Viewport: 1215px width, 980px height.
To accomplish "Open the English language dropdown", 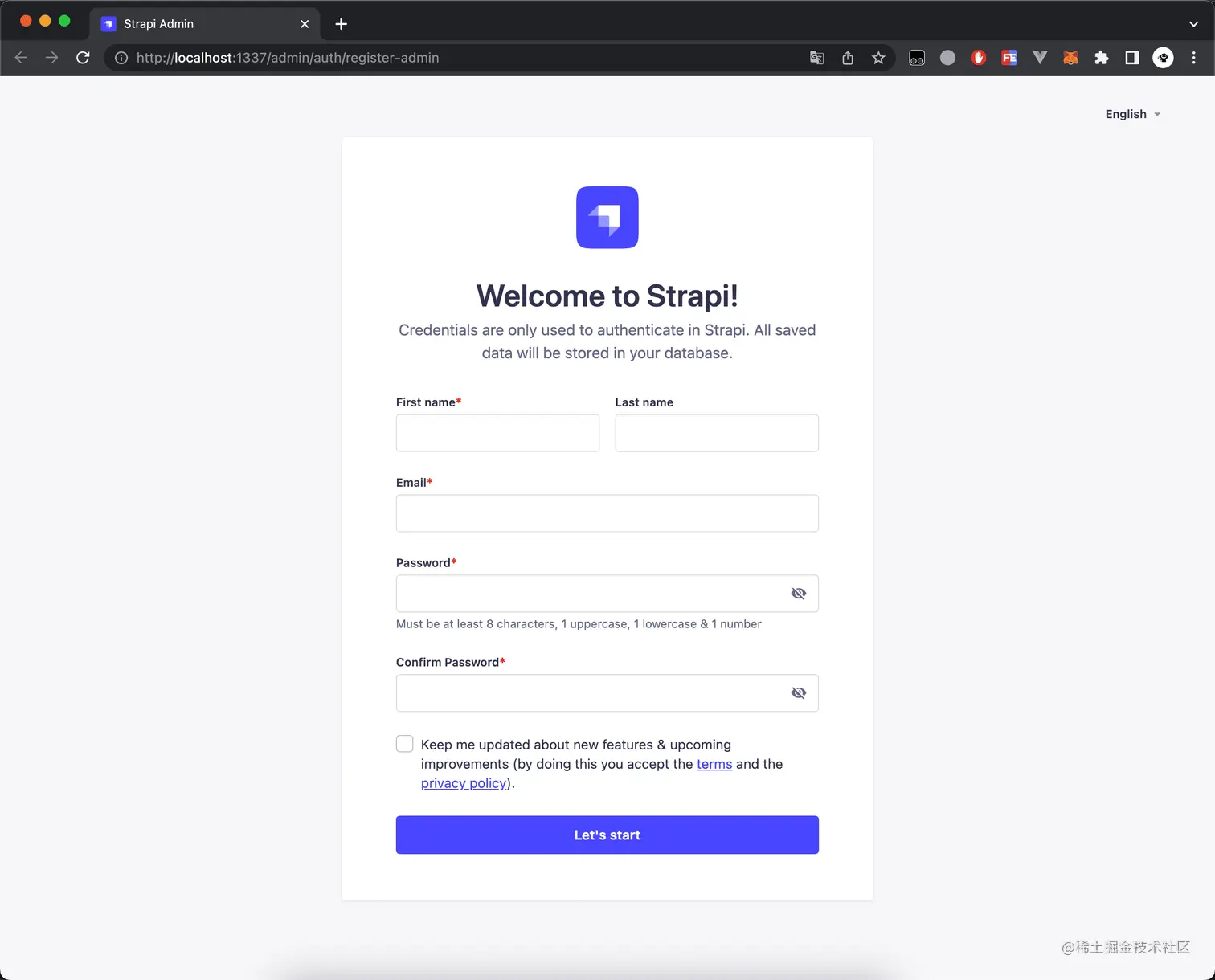I will tap(1133, 114).
